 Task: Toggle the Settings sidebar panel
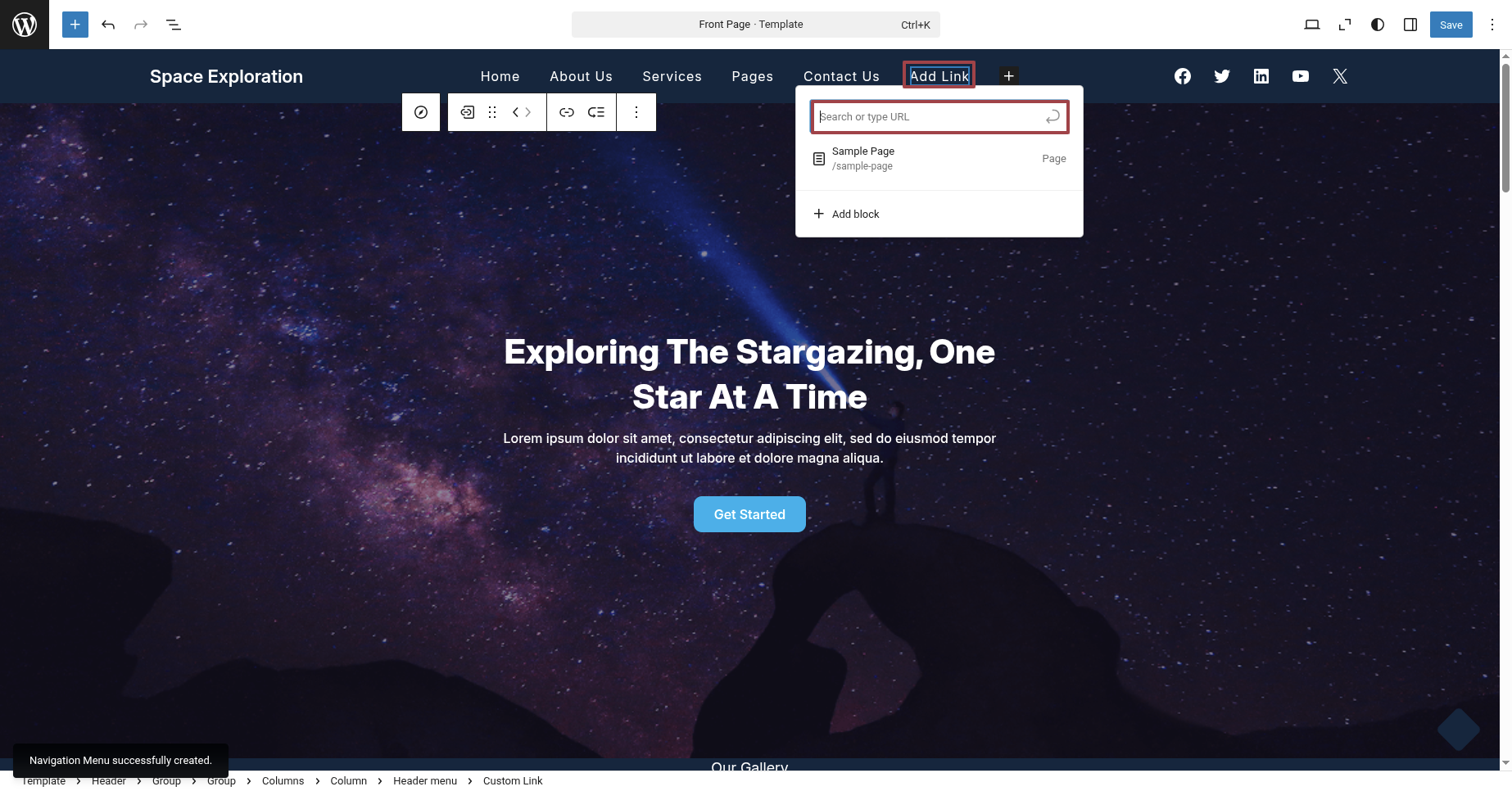pos(1410,25)
